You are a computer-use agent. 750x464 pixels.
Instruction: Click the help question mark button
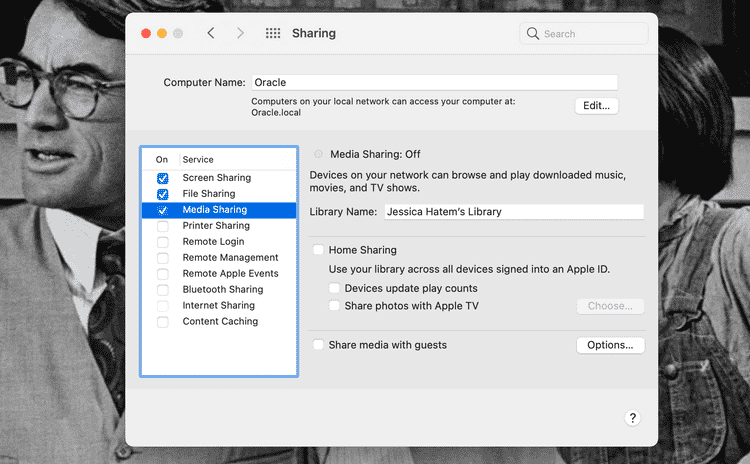click(x=632, y=418)
